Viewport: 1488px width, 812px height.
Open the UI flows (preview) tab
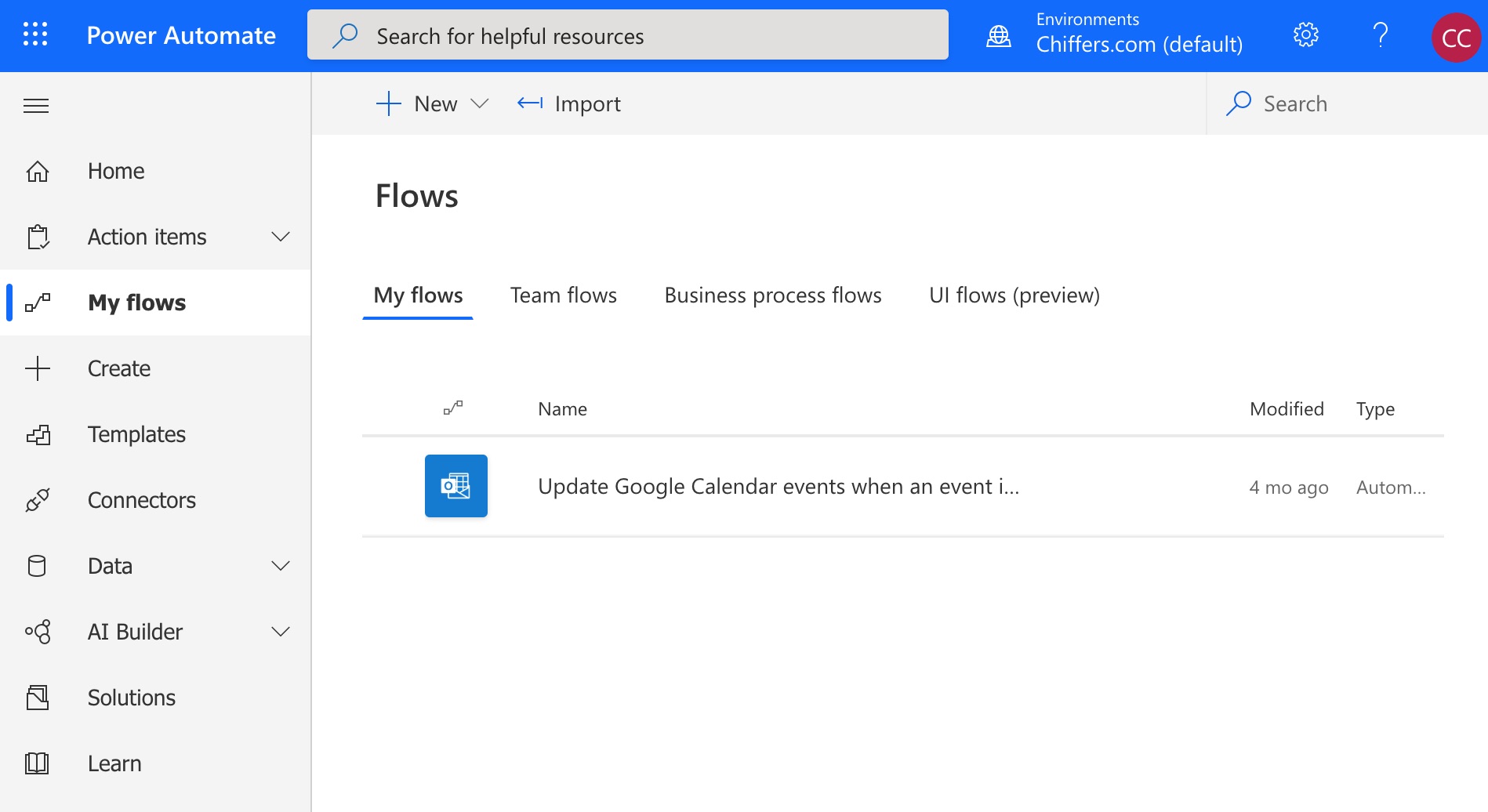coord(1014,295)
